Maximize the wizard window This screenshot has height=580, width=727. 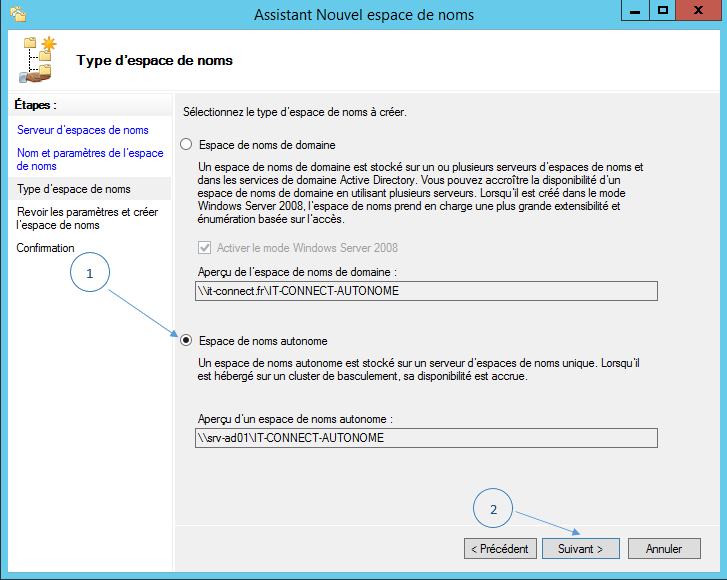663,10
